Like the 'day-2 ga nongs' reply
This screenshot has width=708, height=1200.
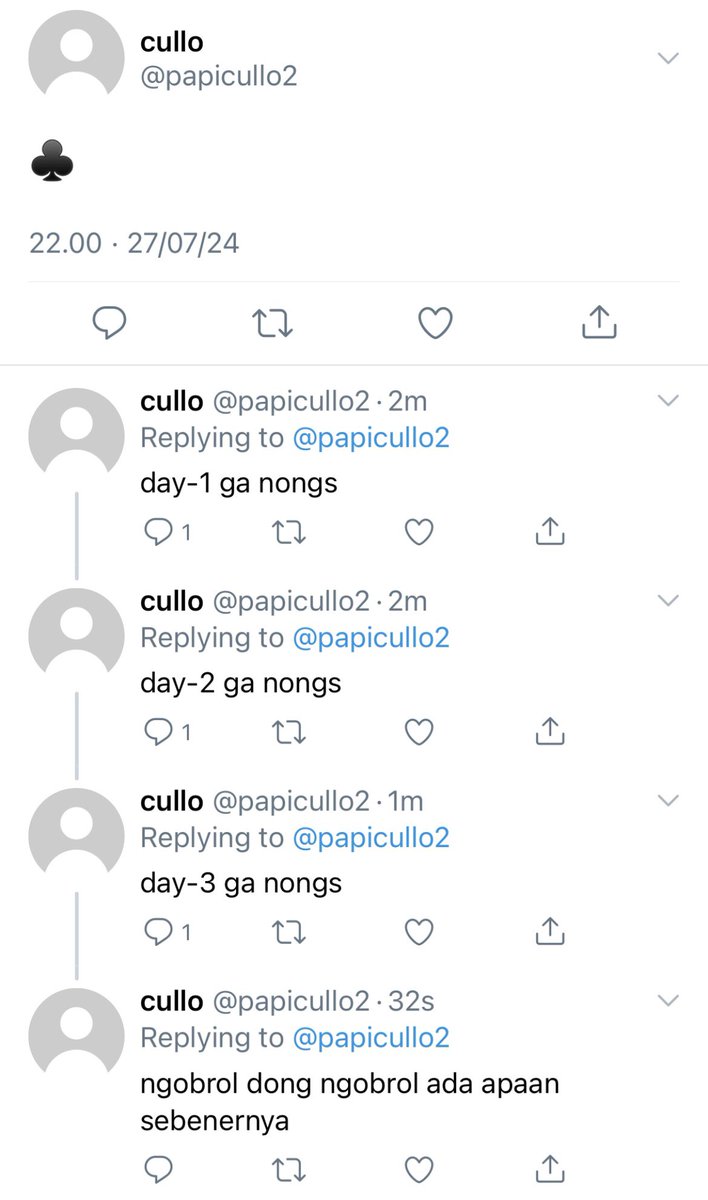click(x=418, y=733)
